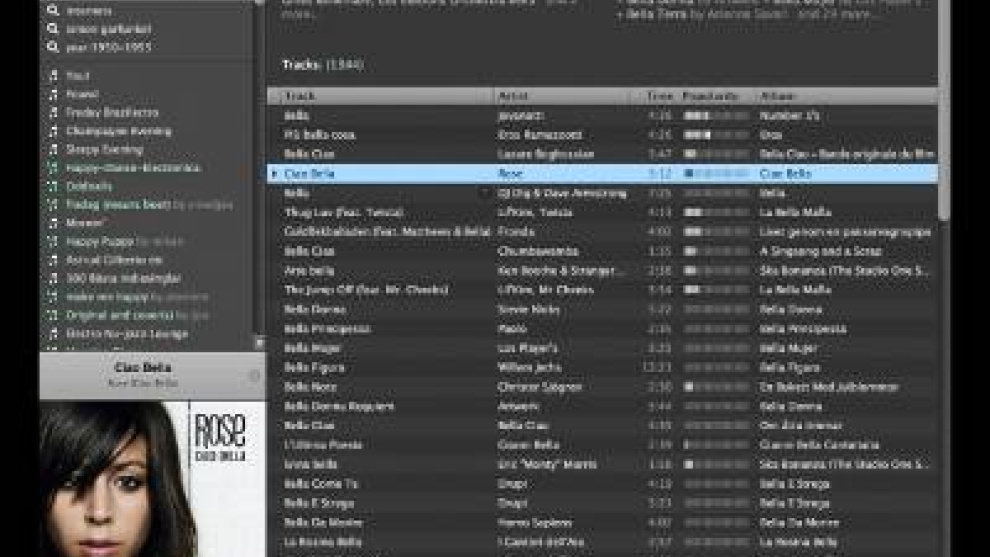Image resolution: width=990 pixels, height=557 pixels.
Task: Click the note icon beside Electro Nu-jazz Lounge
Action: [54, 333]
